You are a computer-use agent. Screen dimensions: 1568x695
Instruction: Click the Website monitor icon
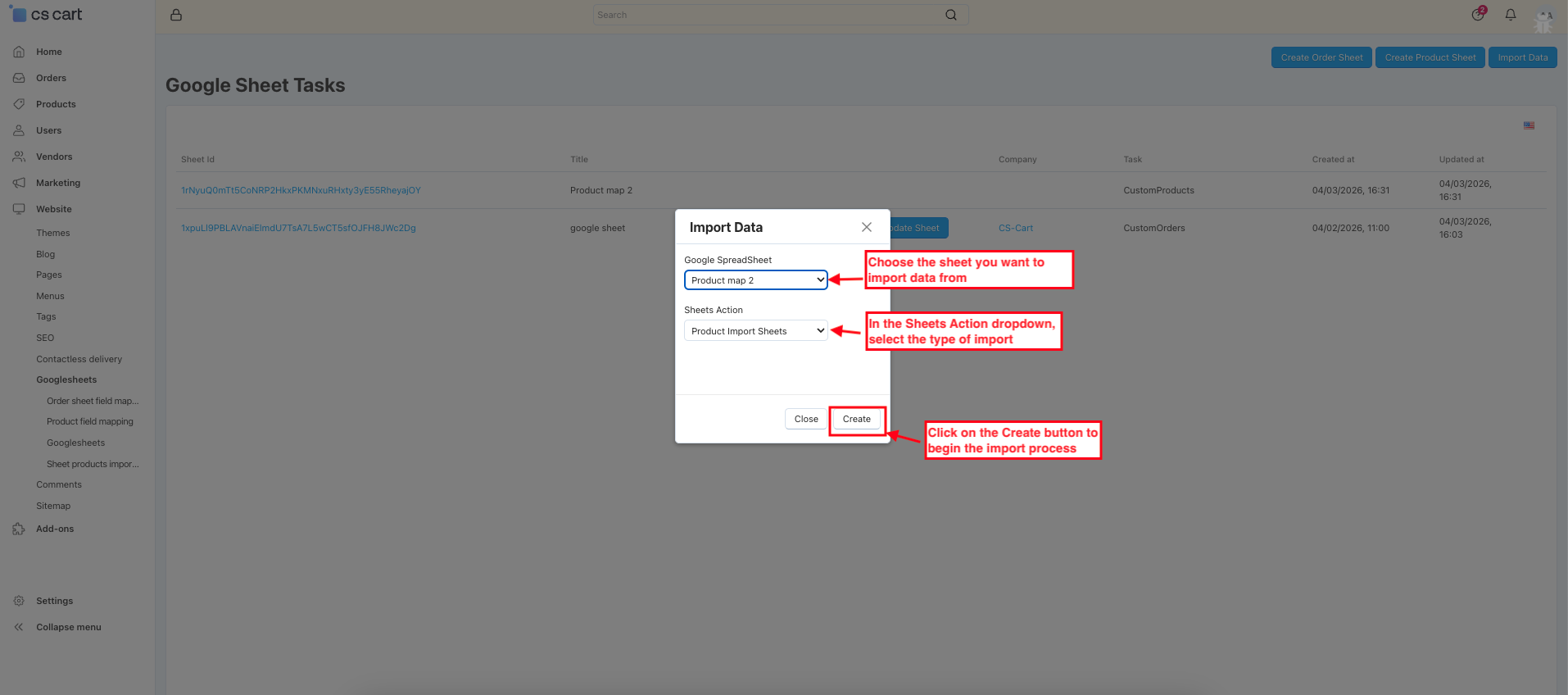pos(19,209)
